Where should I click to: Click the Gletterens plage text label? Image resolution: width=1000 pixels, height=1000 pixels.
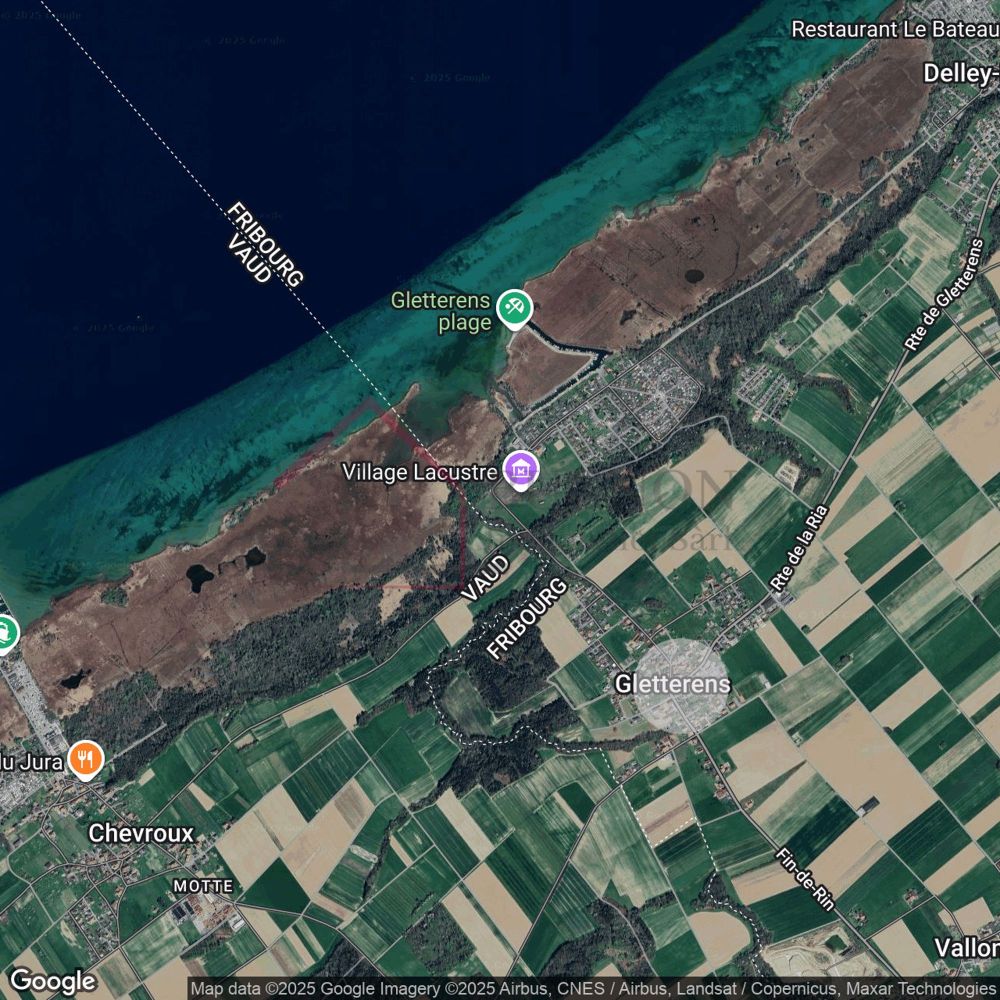click(x=441, y=311)
